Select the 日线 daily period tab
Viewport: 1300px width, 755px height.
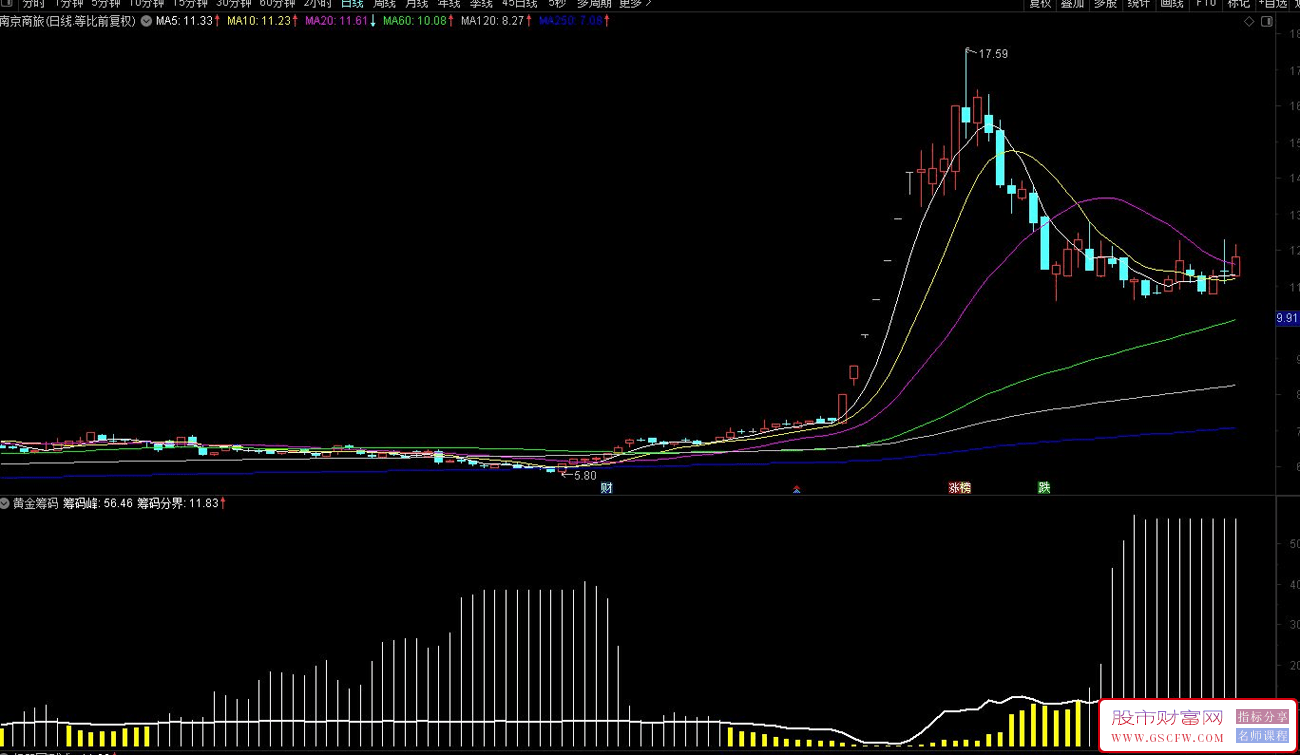[x=352, y=4]
